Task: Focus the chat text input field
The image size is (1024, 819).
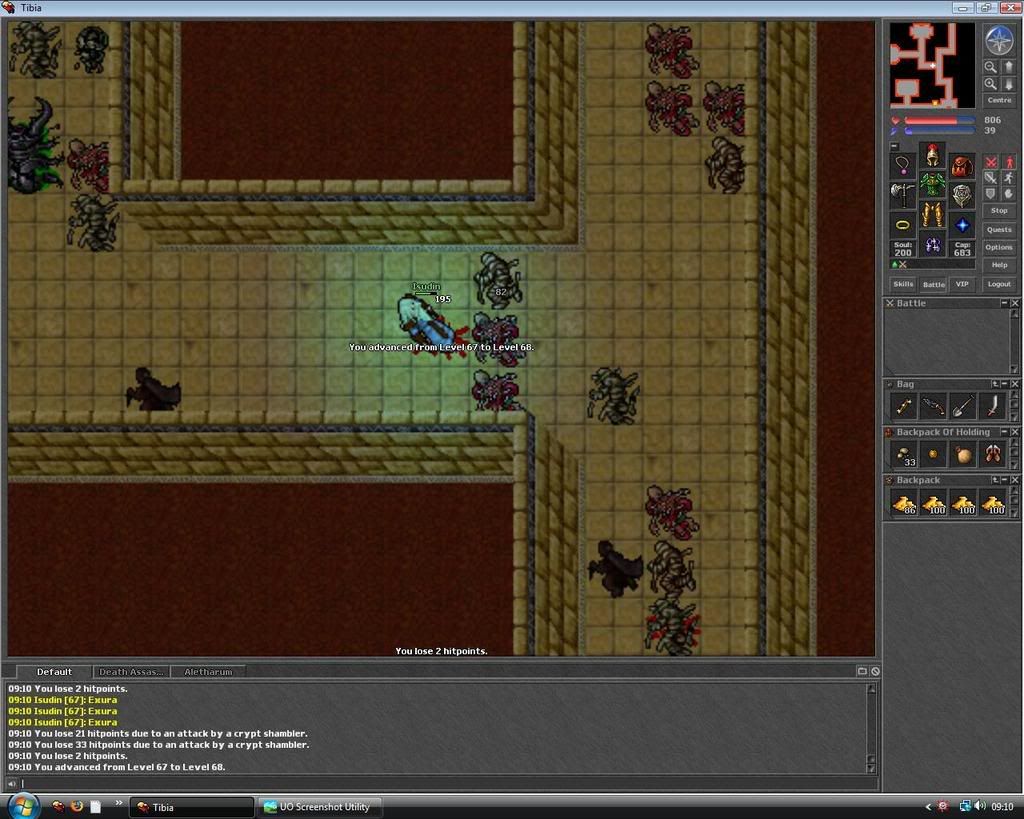Action: tap(449, 783)
